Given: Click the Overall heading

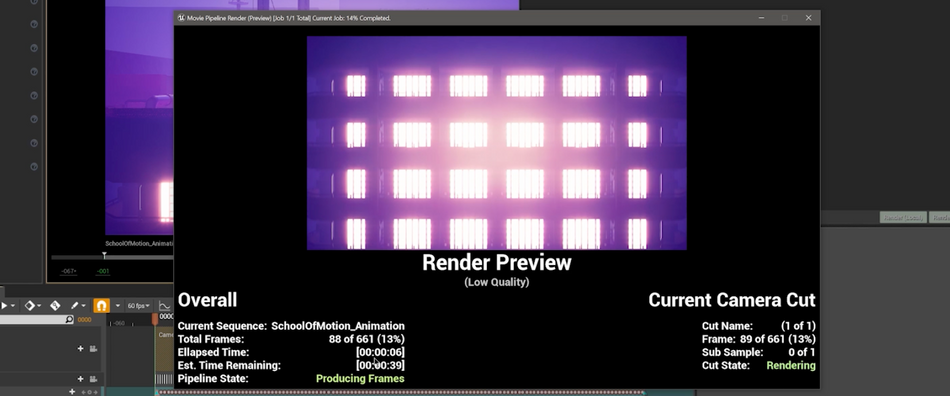Looking at the screenshot, I should (x=207, y=300).
